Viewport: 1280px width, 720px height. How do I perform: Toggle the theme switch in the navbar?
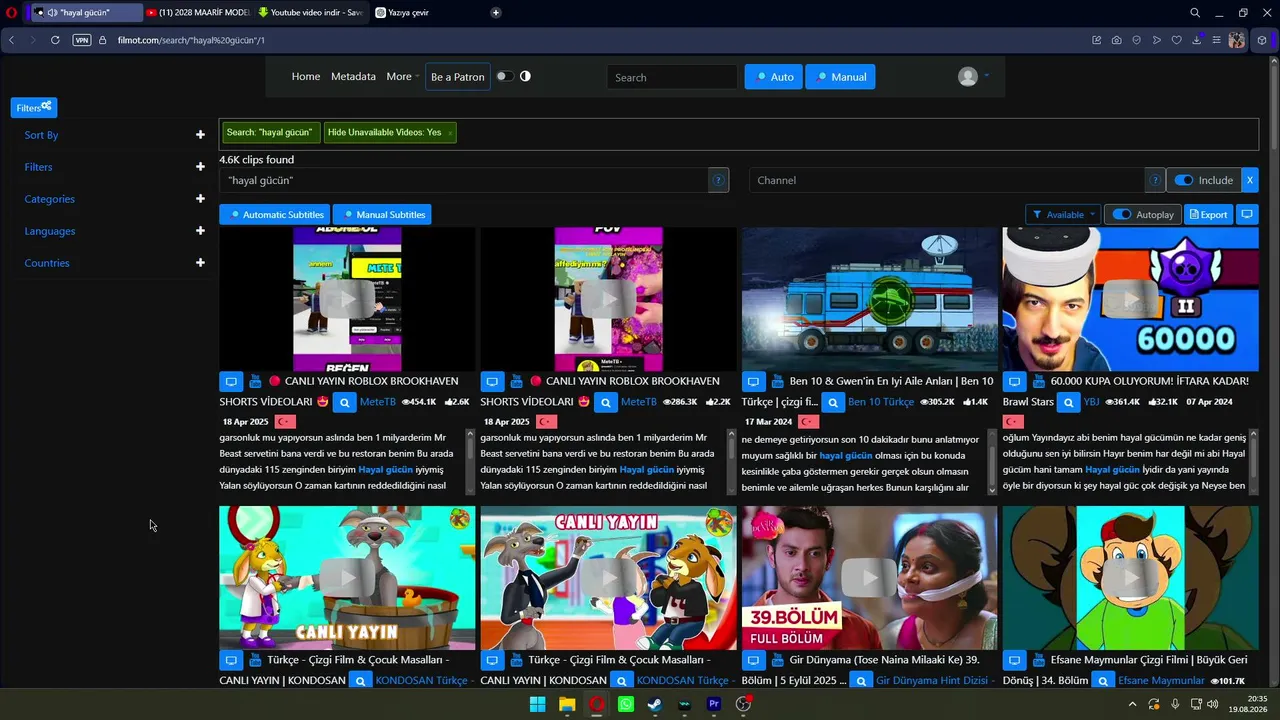pyautogui.click(x=505, y=76)
